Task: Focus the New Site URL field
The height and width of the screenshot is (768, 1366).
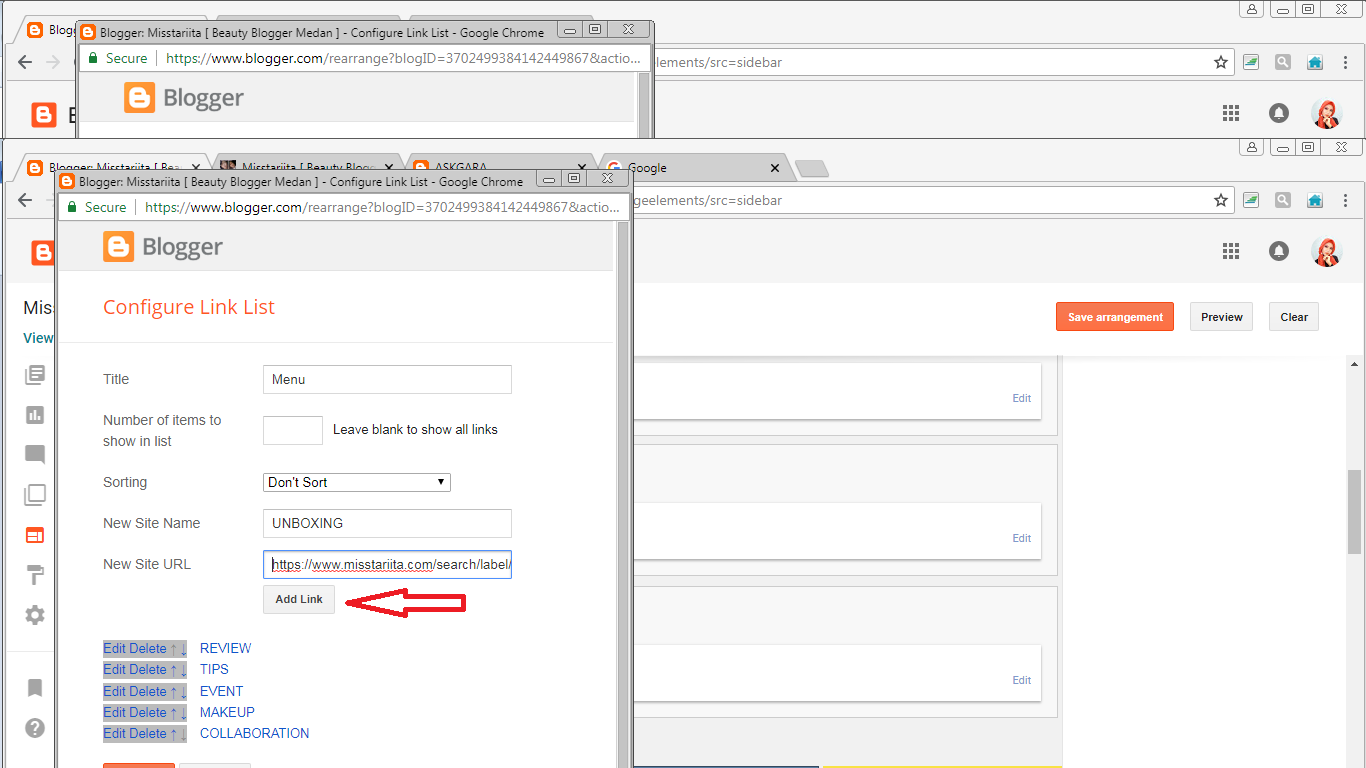Action: click(387, 564)
